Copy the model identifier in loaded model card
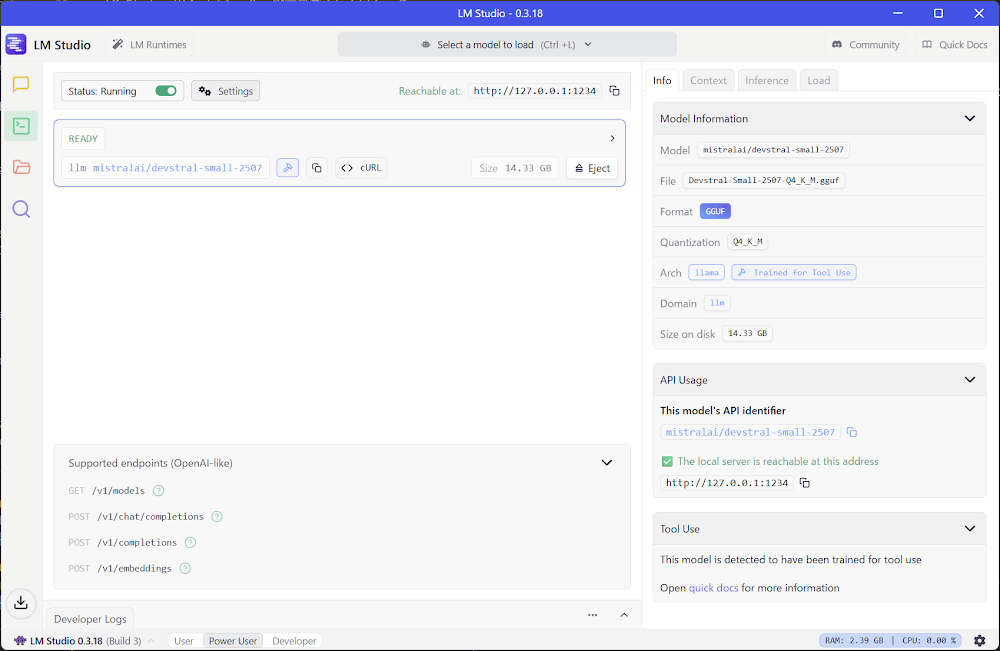The height and width of the screenshot is (651, 1000). click(x=316, y=168)
